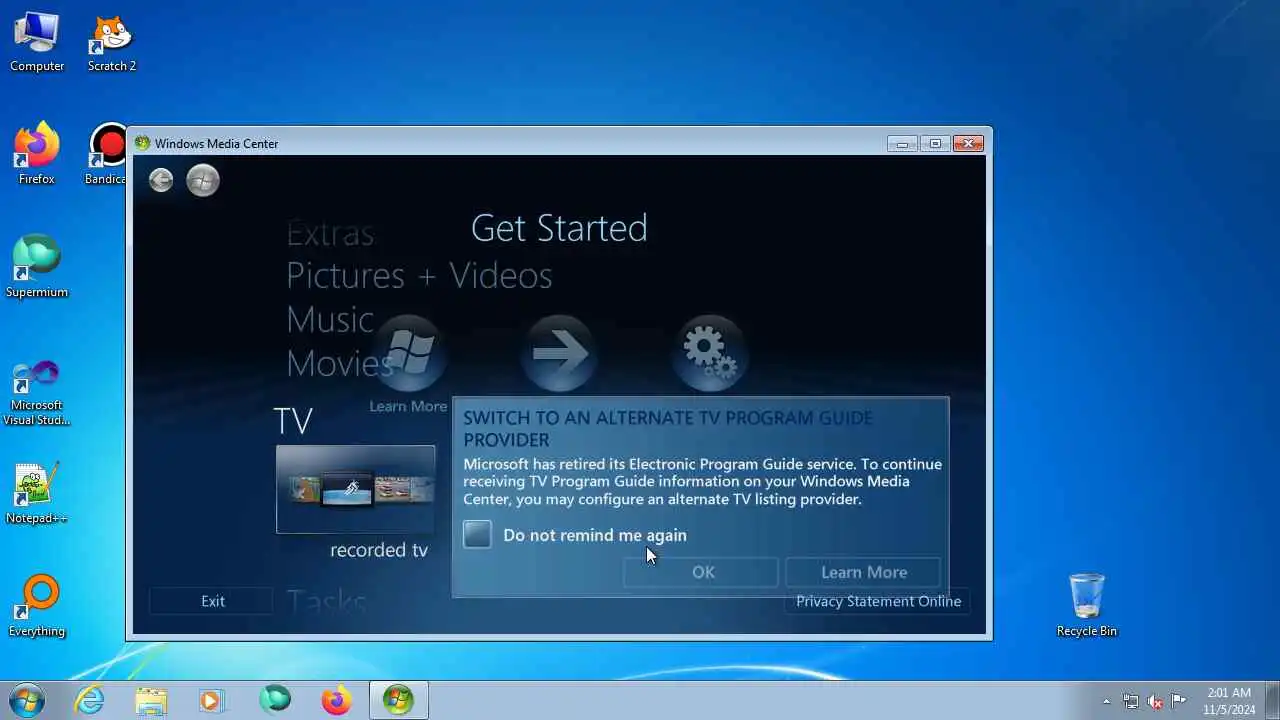Click the network tray icon

(x=1131, y=701)
